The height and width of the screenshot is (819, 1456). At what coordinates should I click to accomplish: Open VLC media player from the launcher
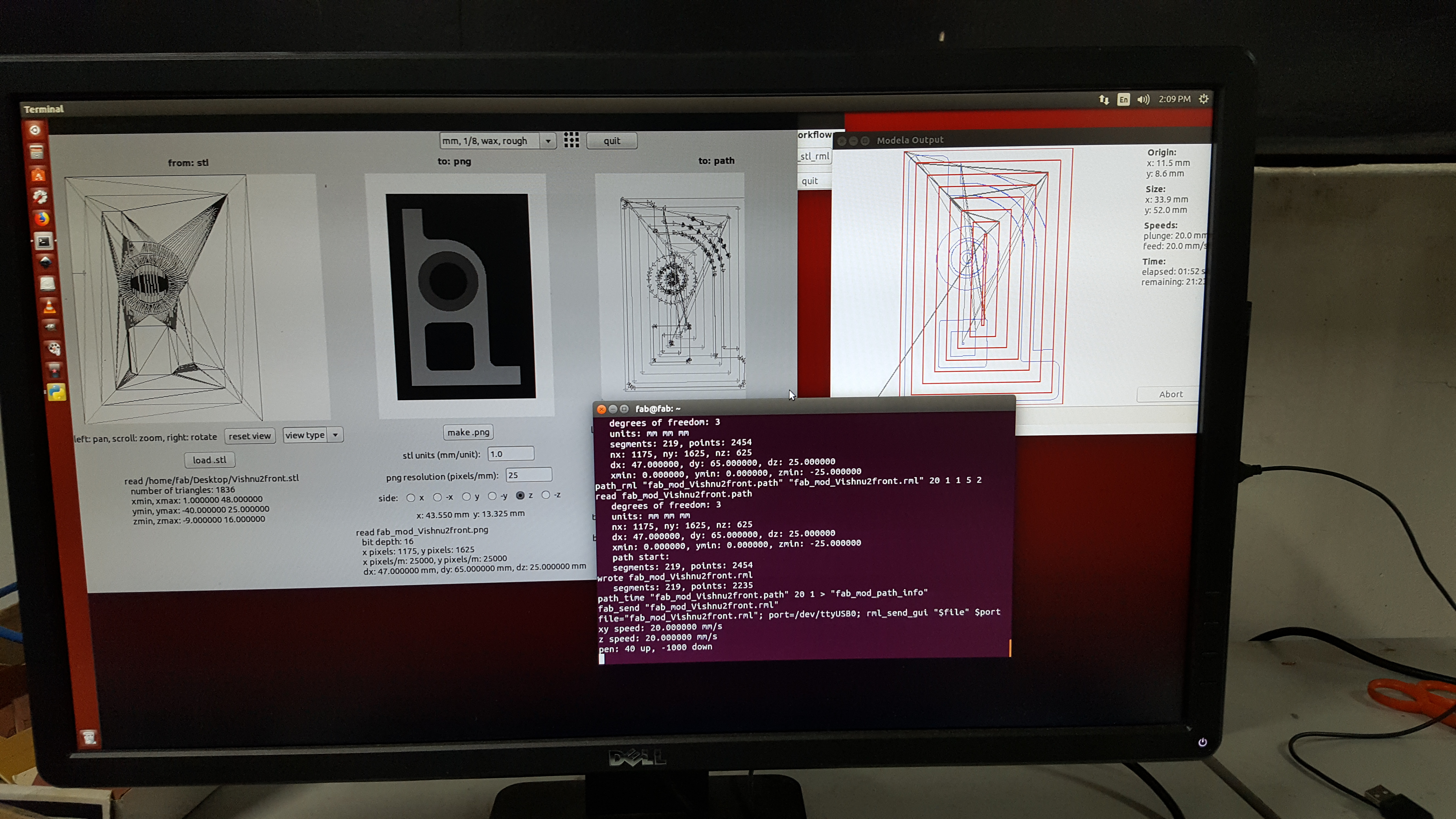click(x=50, y=307)
